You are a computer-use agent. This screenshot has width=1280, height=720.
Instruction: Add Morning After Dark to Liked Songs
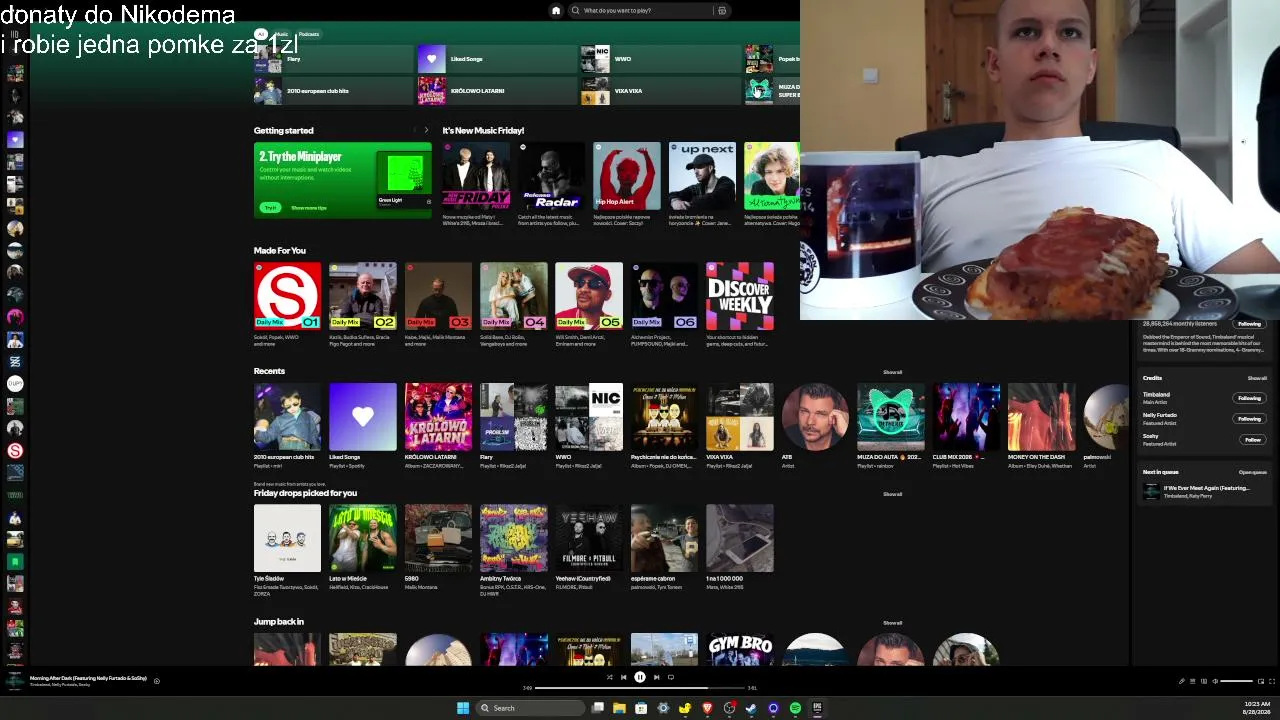point(156,681)
